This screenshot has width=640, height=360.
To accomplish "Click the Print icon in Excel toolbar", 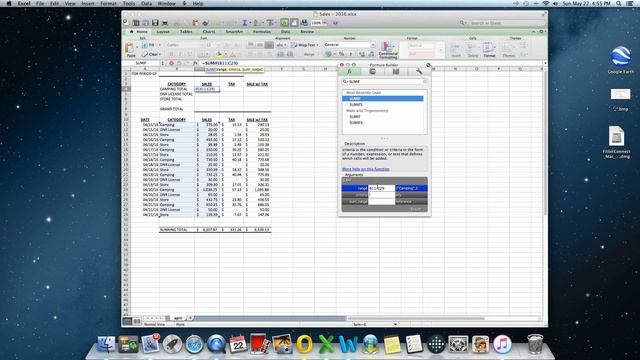I will tap(165, 23).
